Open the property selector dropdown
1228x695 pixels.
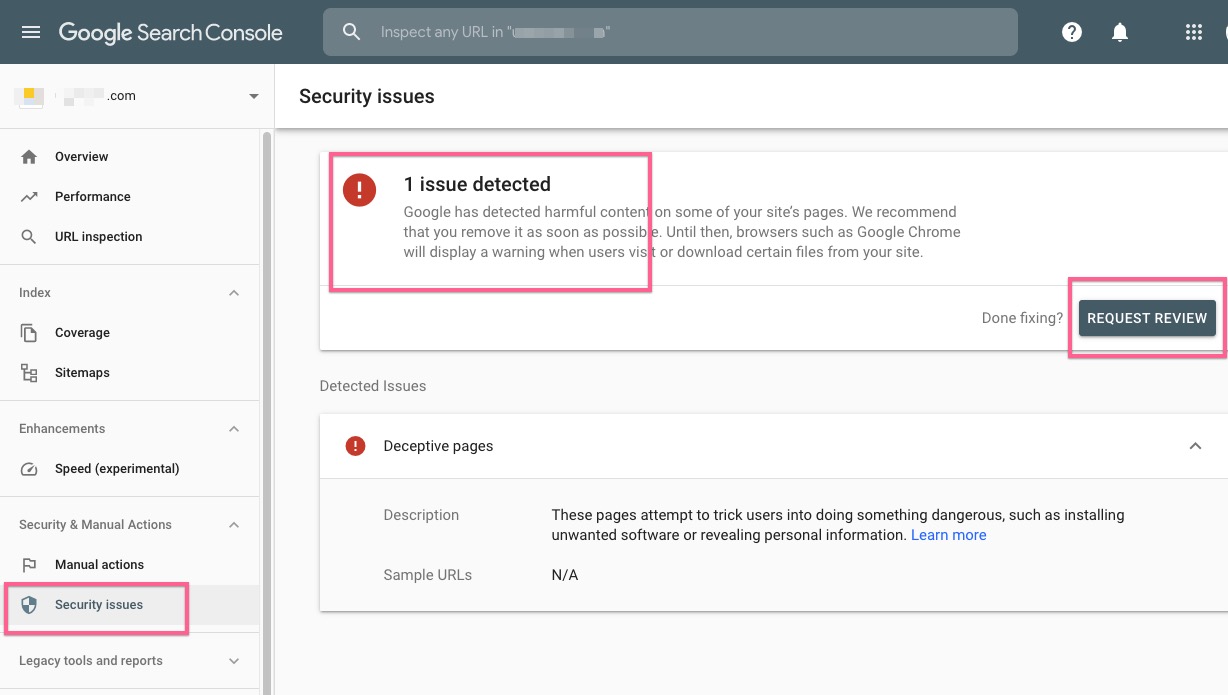click(x=253, y=96)
